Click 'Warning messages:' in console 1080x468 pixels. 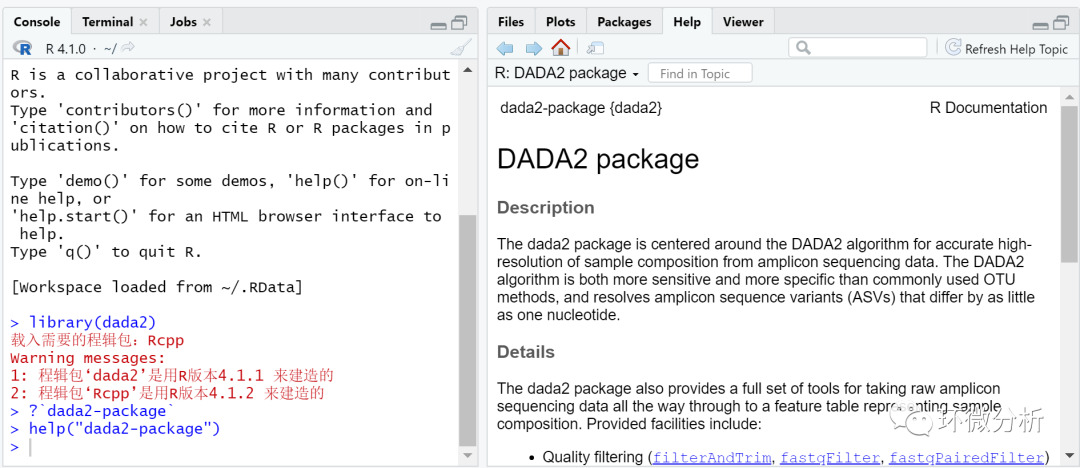[x=88, y=358]
